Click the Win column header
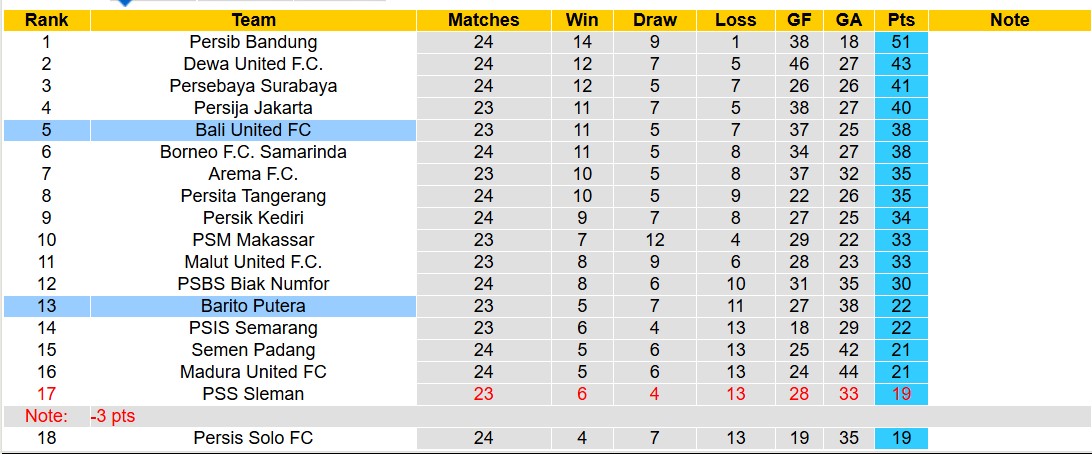 click(x=582, y=20)
